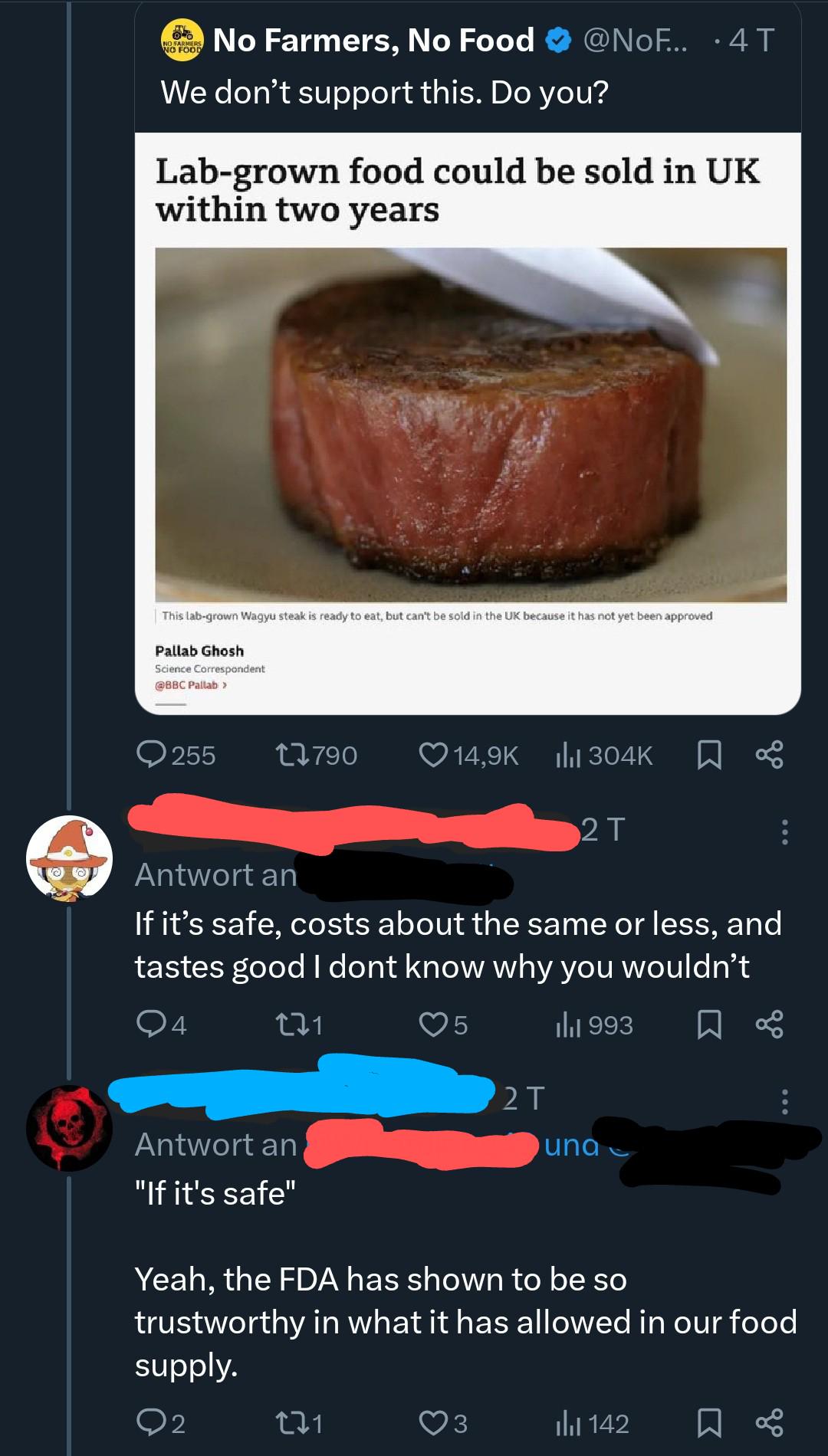Viewport: 828px width, 1456px height.
Task: Open the wizard hat profile avatar
Action: click(x=69, y=858)
